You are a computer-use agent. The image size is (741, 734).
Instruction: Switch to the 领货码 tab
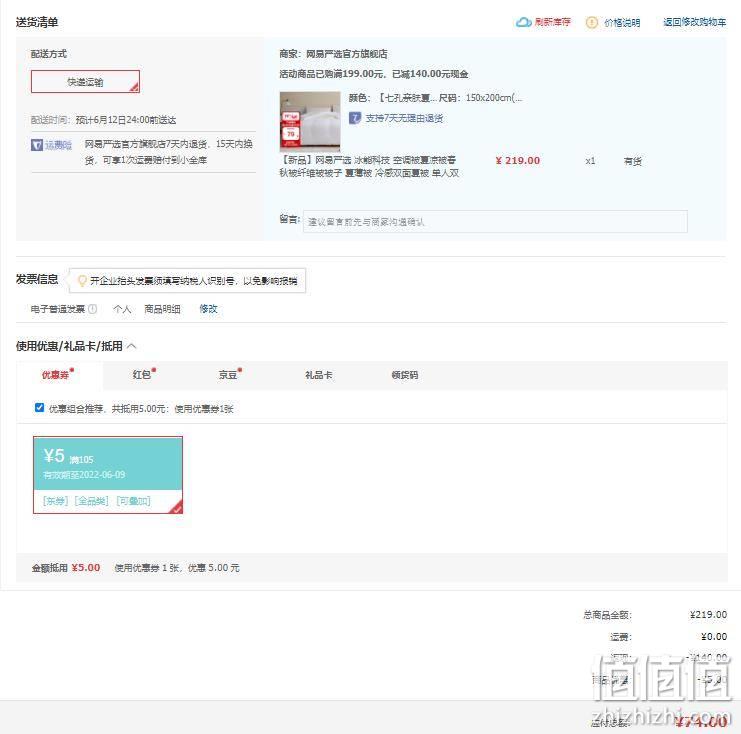pos(405,375)
